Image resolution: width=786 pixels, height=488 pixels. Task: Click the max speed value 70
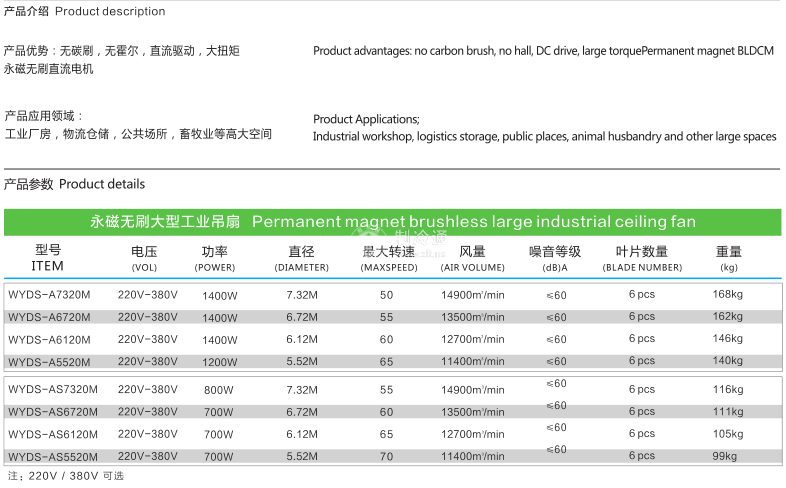[x=387, y=457]
